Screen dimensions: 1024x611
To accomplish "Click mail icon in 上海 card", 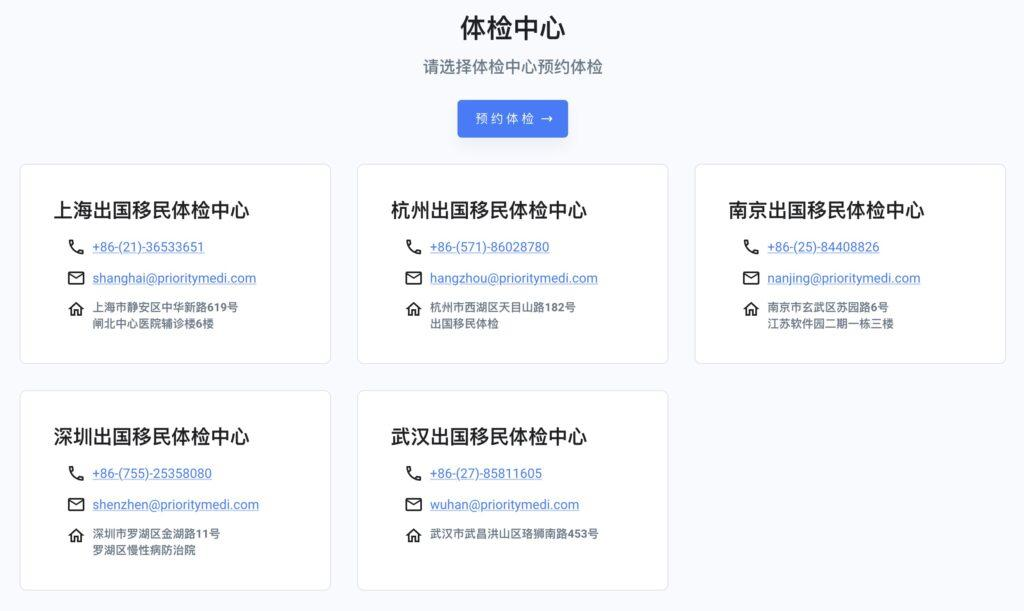I will click(x=76, y=278).
